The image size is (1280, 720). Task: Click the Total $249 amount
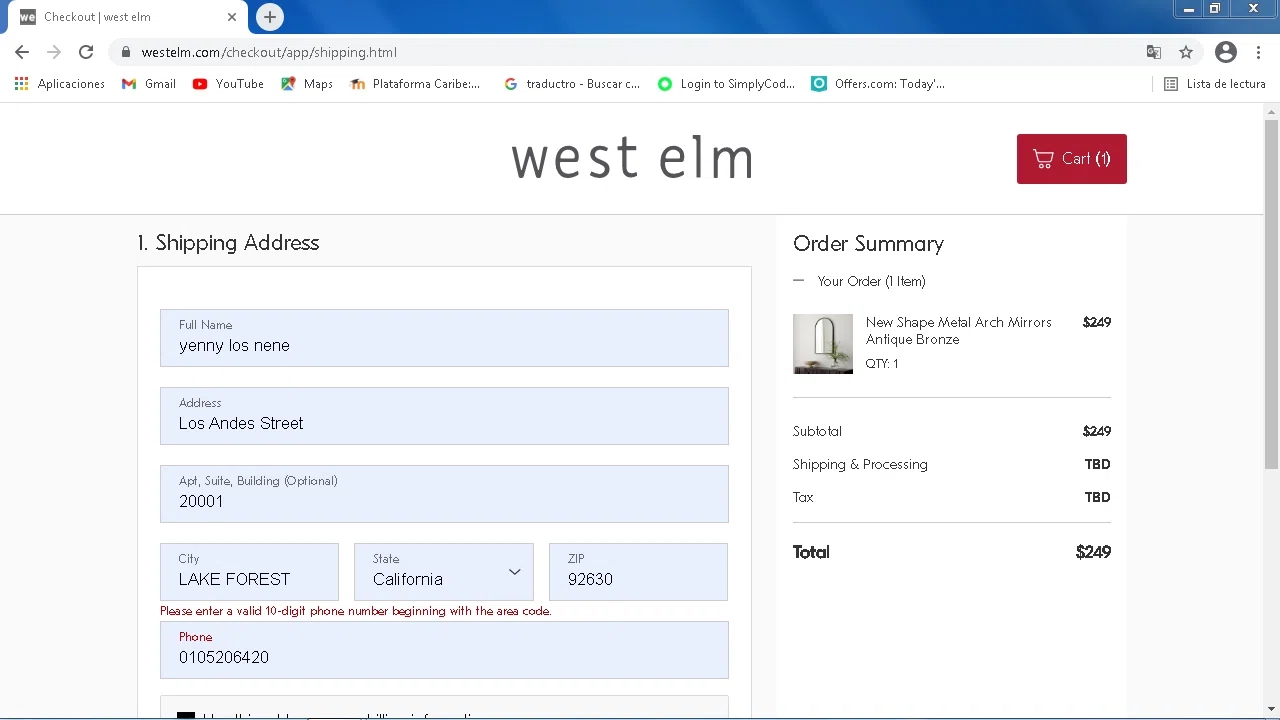click(x=1093, y=552)
